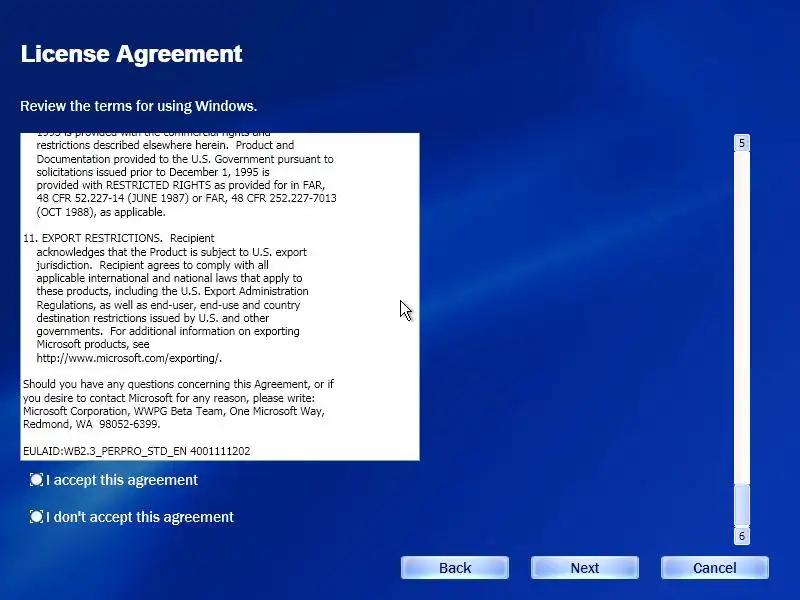Click the EULAID:WB2.3_PERPRO_STD_EN line
The width and height of the screenshot is (800, 600).
click(x=137, y=451)
